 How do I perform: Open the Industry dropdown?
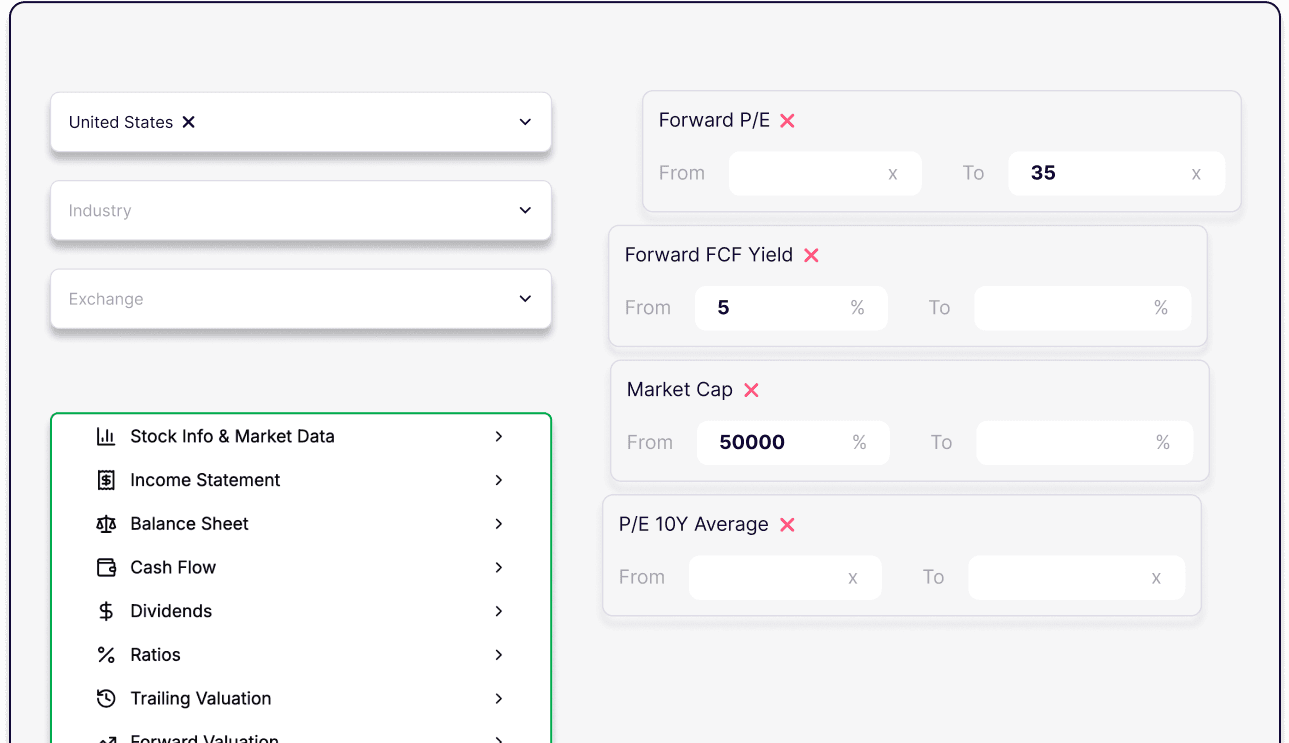click(301, 210)
